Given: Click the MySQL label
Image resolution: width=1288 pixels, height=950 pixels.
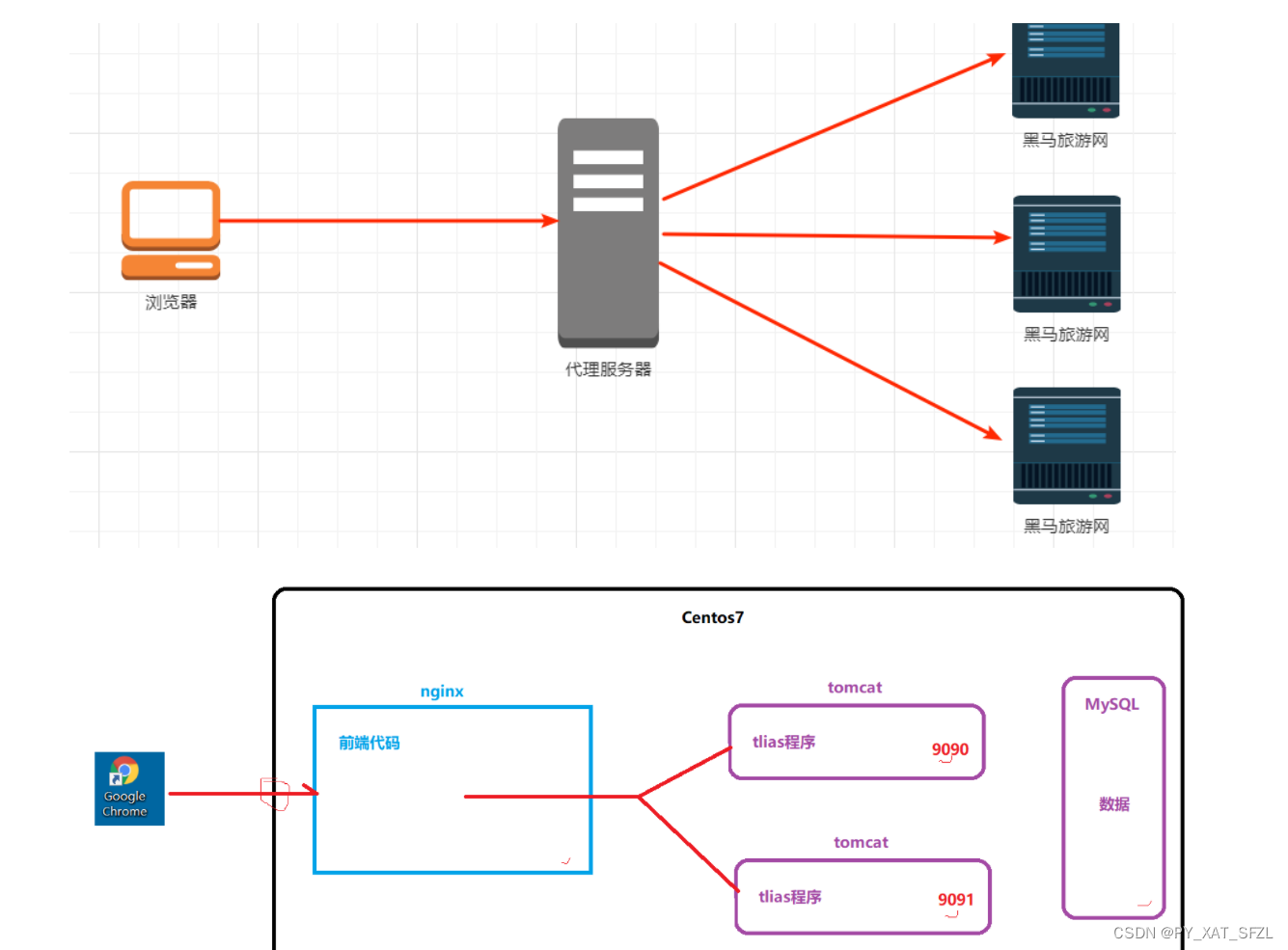Looking at the screenshot, I should coord(1111,705).
